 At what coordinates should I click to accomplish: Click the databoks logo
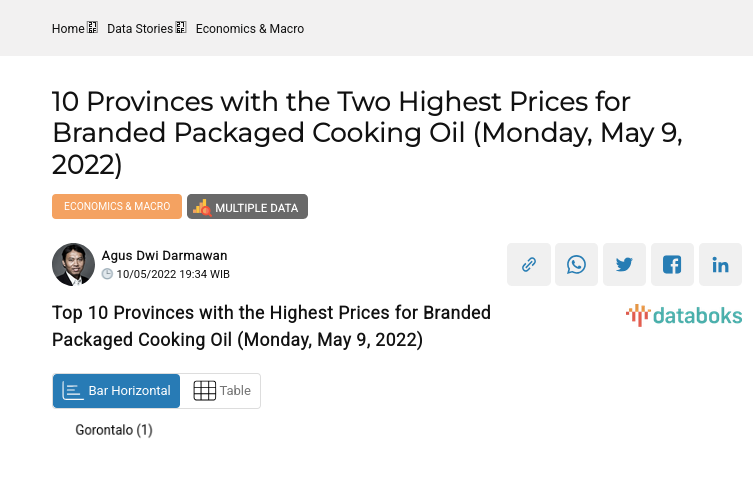[684, 316]
